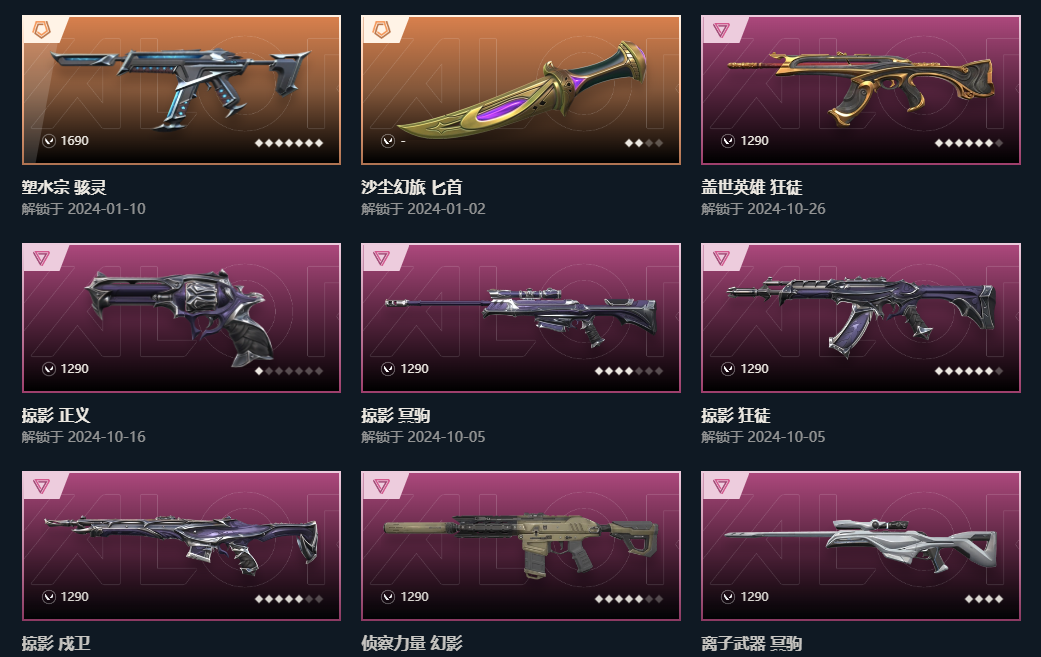The image size is (1041, 657).
Task: Select the 掠影 正义 revolver skin image
Action: click(181, 318)
